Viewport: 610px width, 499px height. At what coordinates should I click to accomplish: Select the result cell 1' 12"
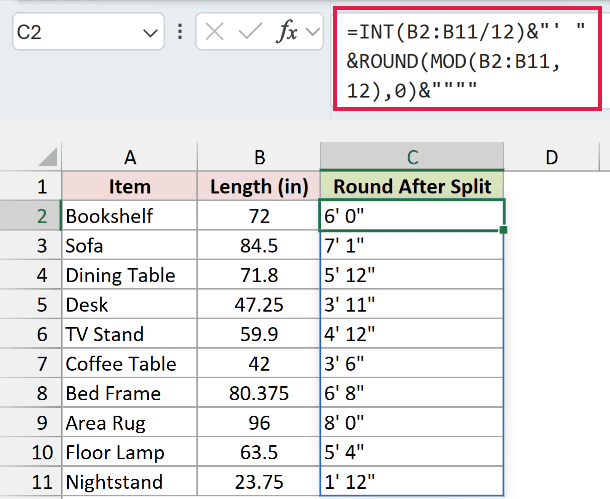(x=412, y=482)
